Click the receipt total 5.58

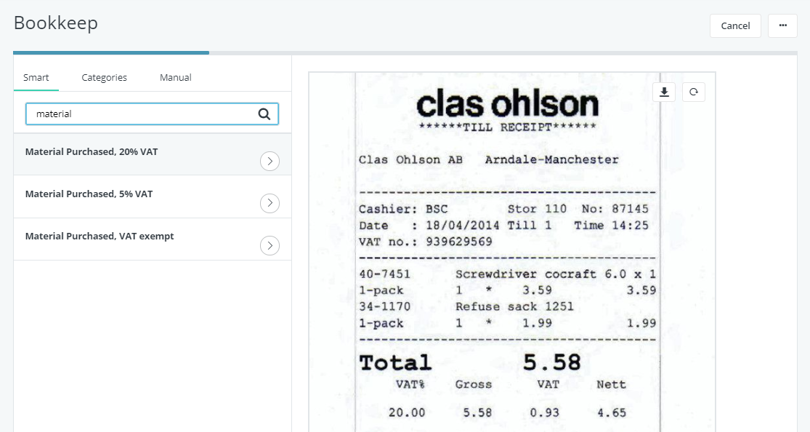552,362
